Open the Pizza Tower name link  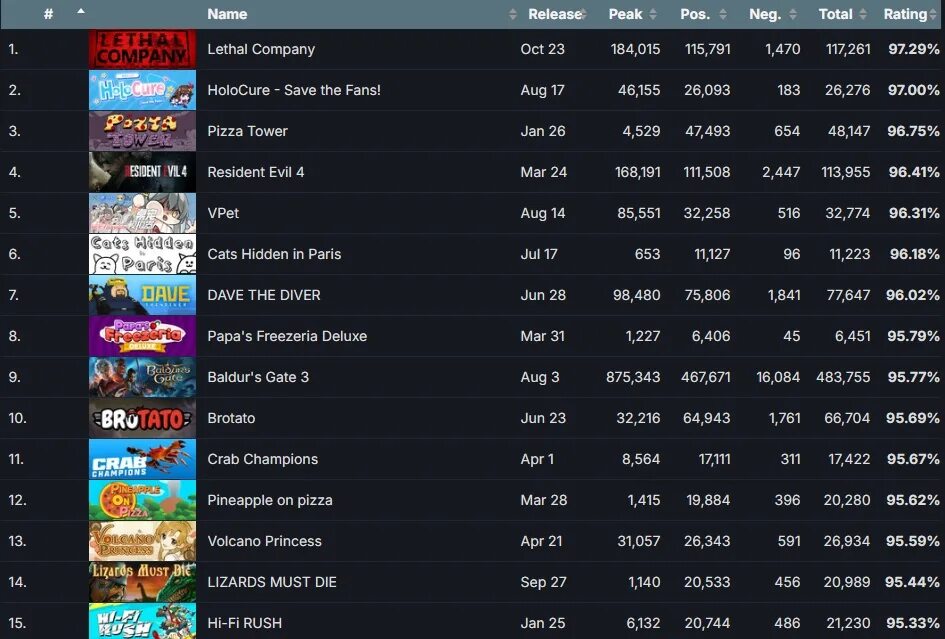248,131
